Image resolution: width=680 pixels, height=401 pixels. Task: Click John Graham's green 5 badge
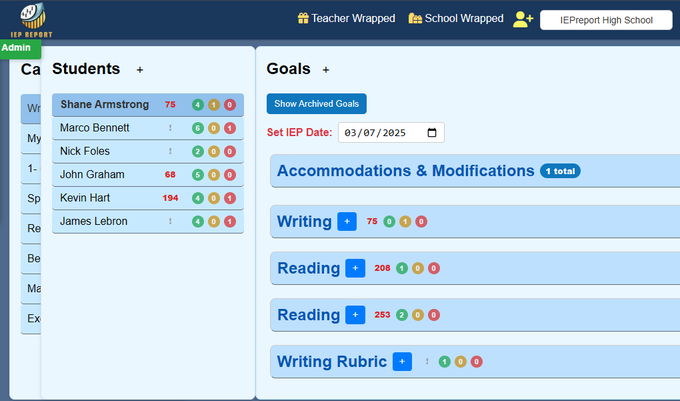pos(198,175)
